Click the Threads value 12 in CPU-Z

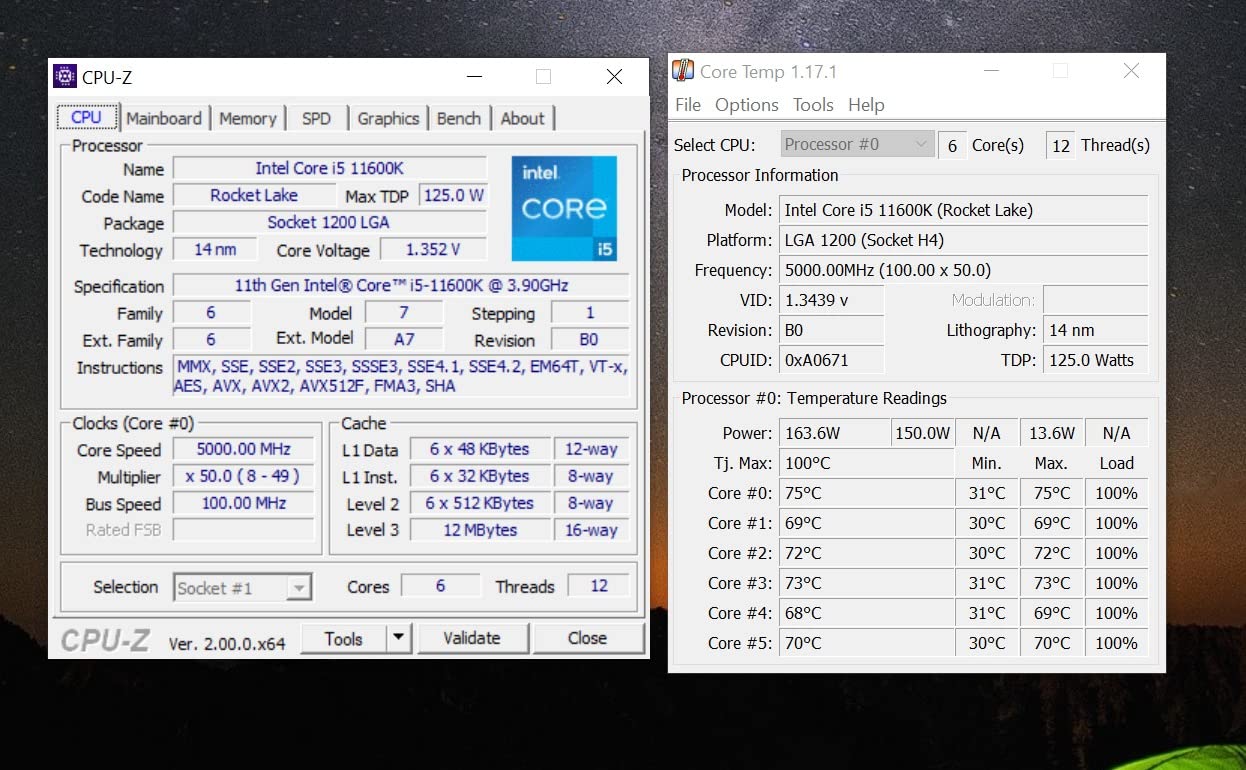click(599, 586)
